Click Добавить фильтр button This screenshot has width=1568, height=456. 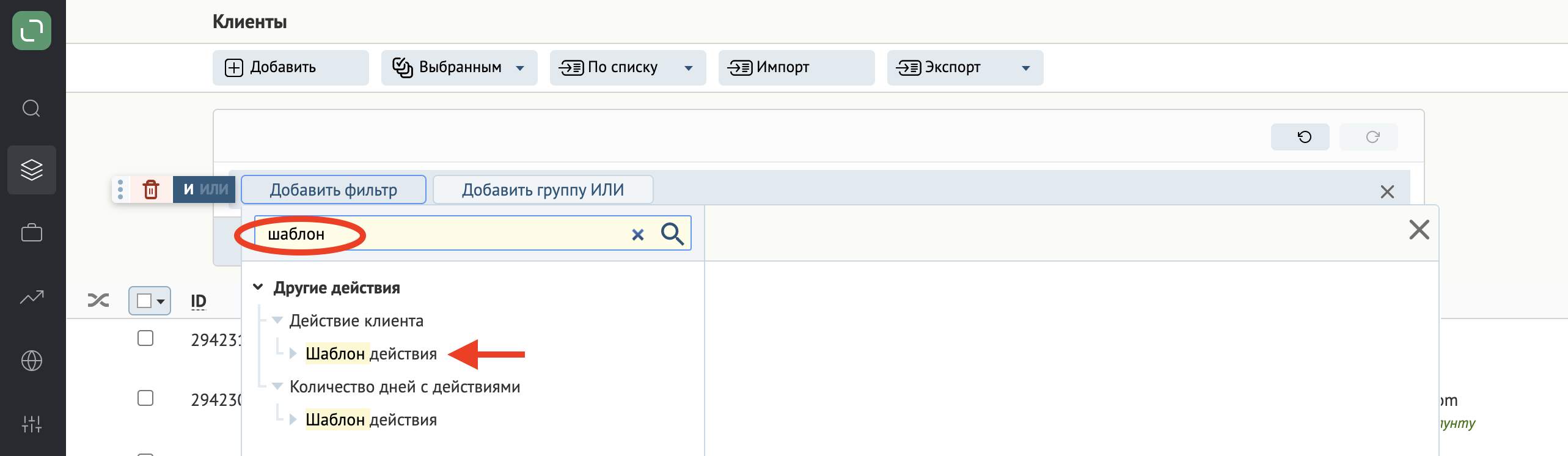(x=334, y=189)
